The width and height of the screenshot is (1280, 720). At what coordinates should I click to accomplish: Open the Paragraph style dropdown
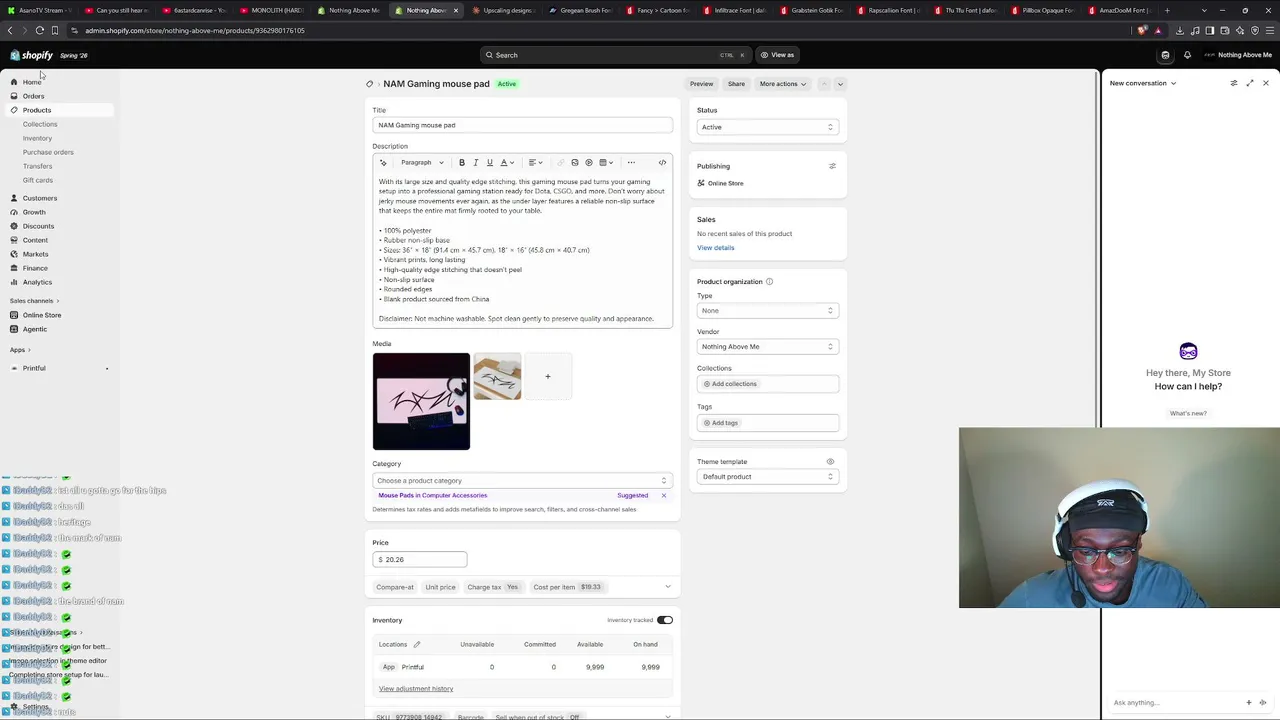click(x=422, y=162)
